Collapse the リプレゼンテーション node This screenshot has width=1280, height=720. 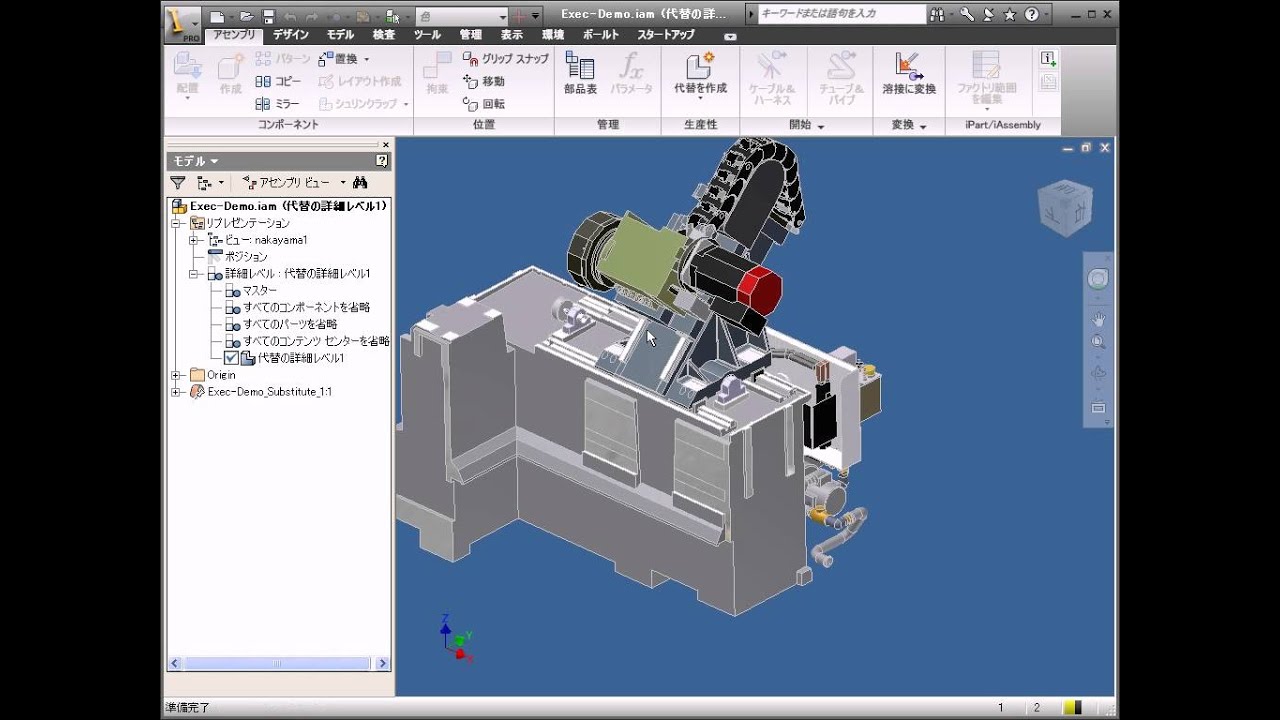coord(176,223)
